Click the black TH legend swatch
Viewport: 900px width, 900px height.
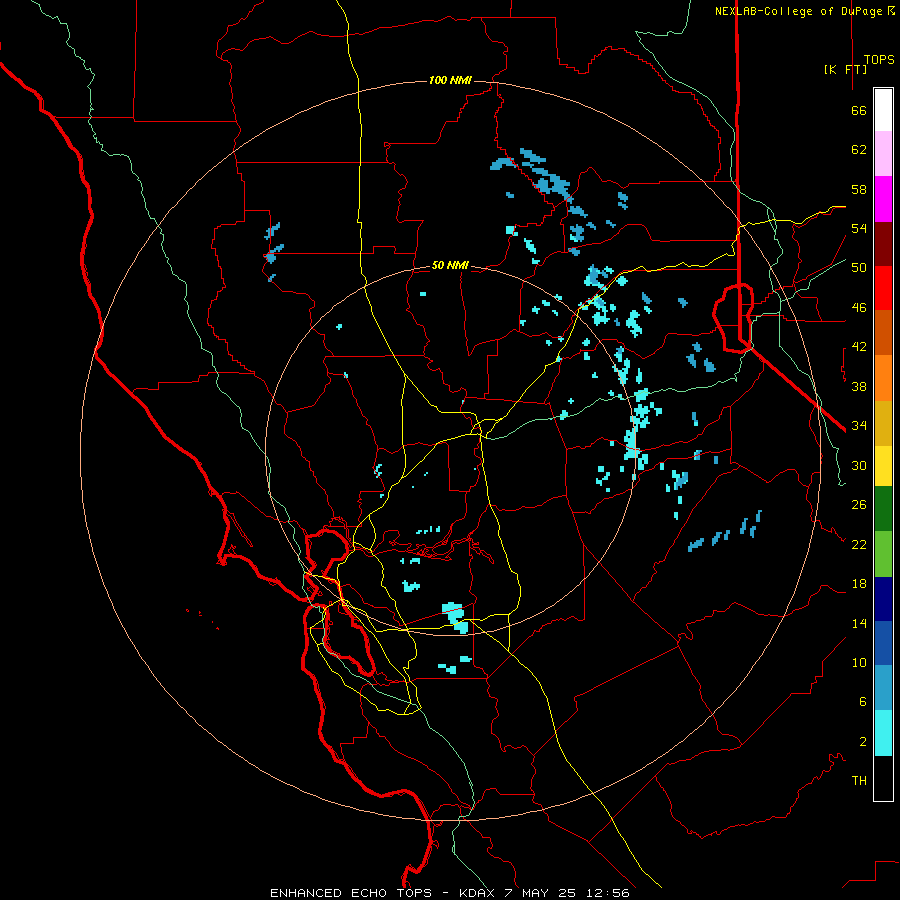pyautogui.click(x=883, y=778)
